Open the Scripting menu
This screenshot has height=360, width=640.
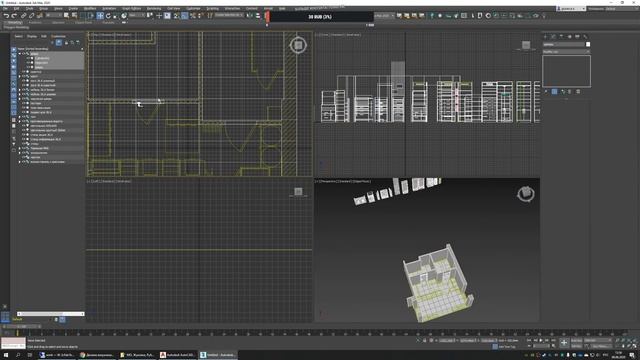pyautogui.click(x=212, y=8)
